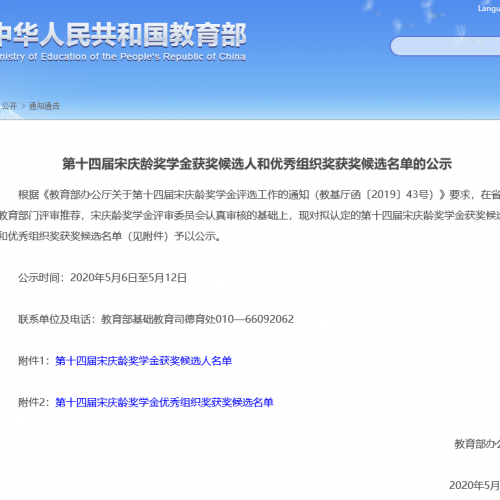
Task: Click the date text 2020年5月 at bottom
Action: [474, 485]
